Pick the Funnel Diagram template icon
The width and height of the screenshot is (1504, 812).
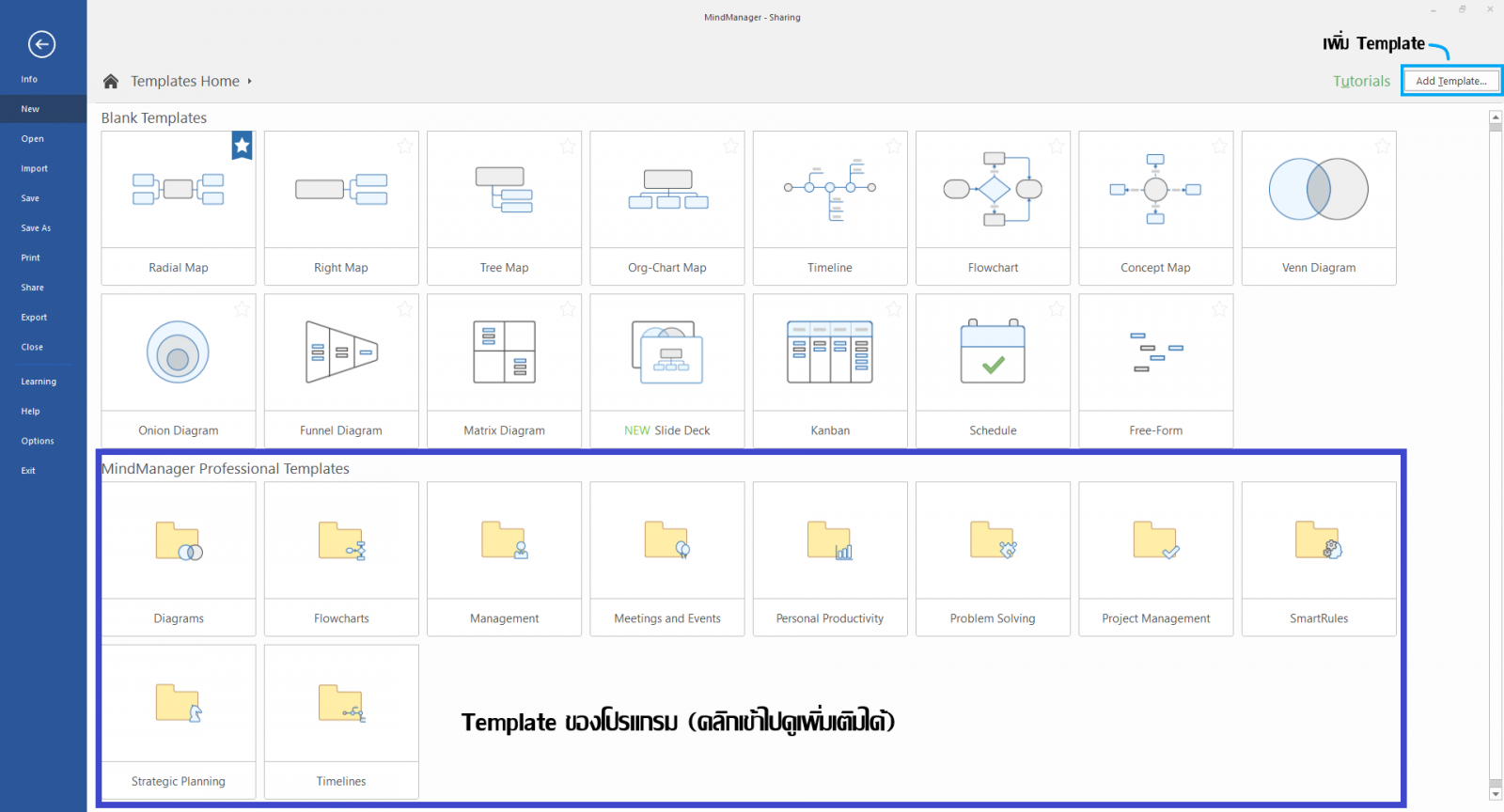[341, 352]
